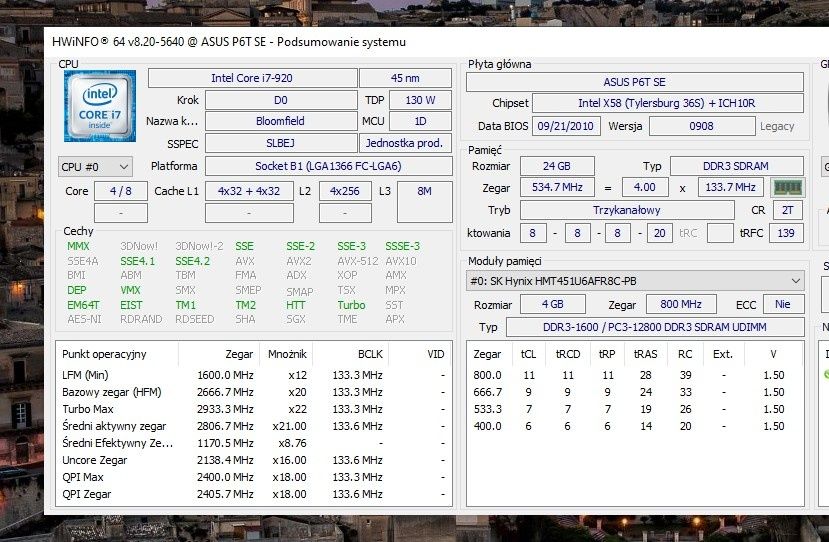Click the SSSE-3 feature flag
The image size is (829, 542).
click(402, 246)
